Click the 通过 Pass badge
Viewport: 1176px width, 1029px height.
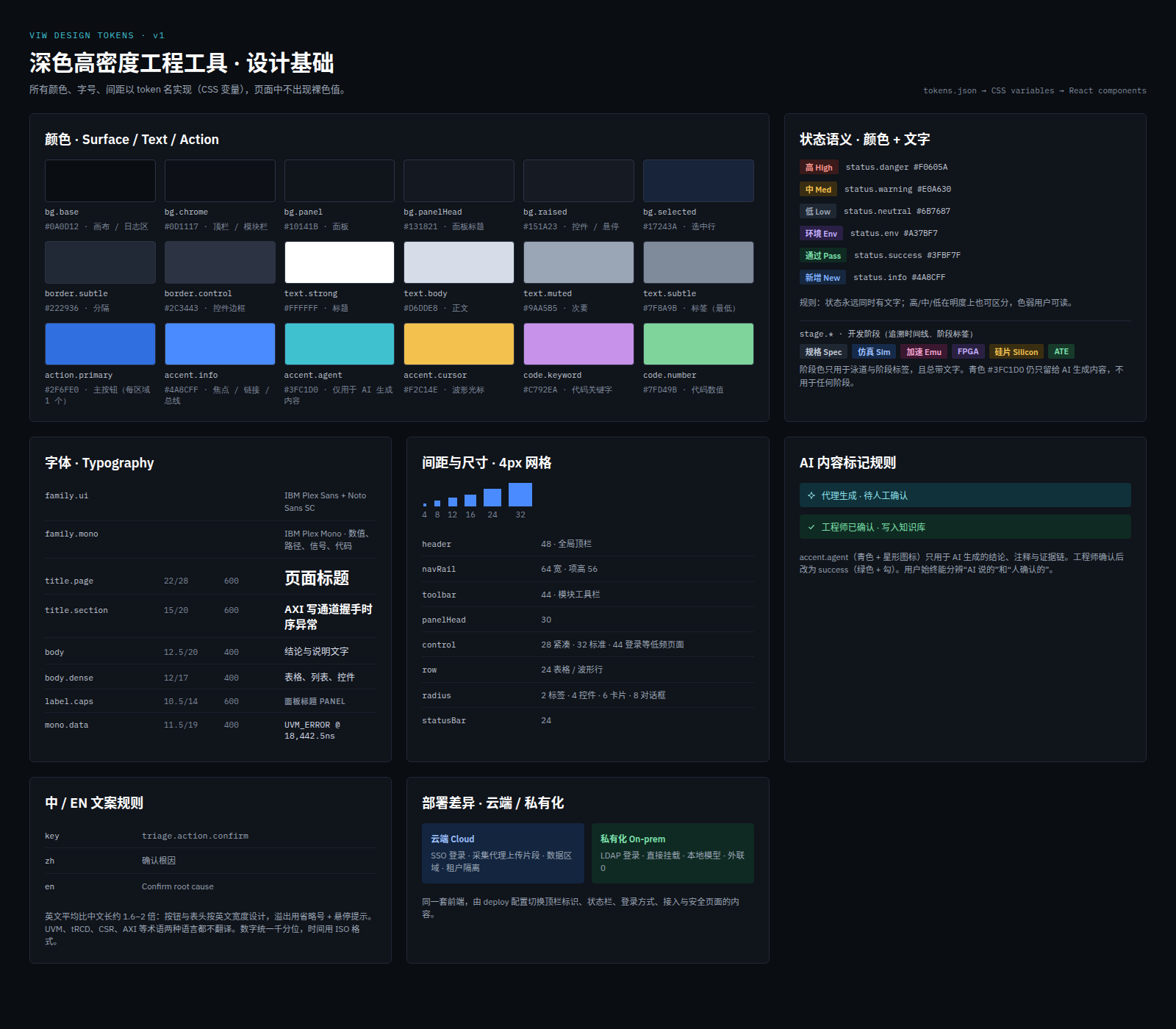(823, 256)
